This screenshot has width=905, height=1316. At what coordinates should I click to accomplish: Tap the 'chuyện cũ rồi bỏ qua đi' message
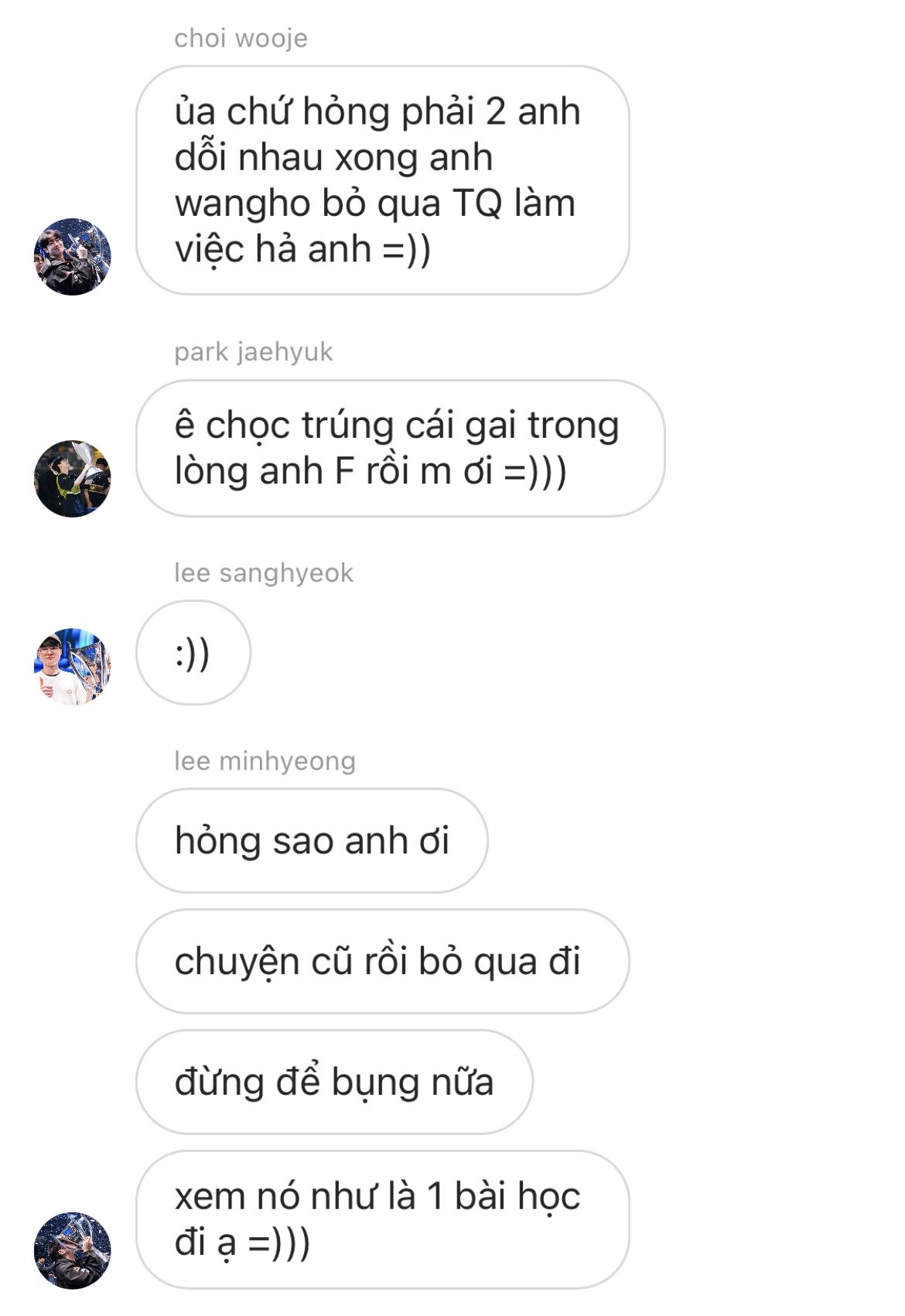click(383, 962)
